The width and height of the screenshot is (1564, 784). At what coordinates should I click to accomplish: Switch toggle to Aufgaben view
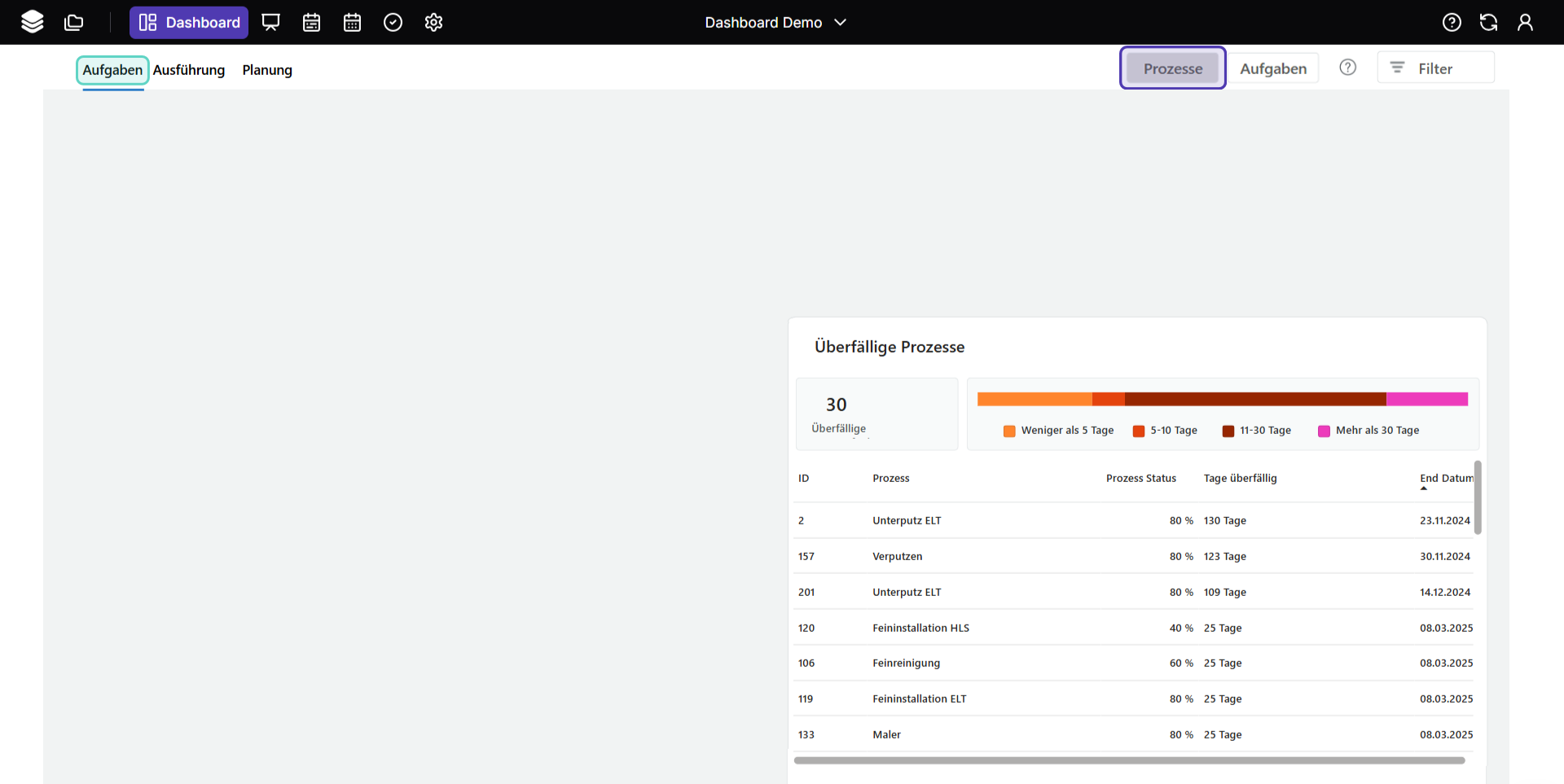[1272, 68]
